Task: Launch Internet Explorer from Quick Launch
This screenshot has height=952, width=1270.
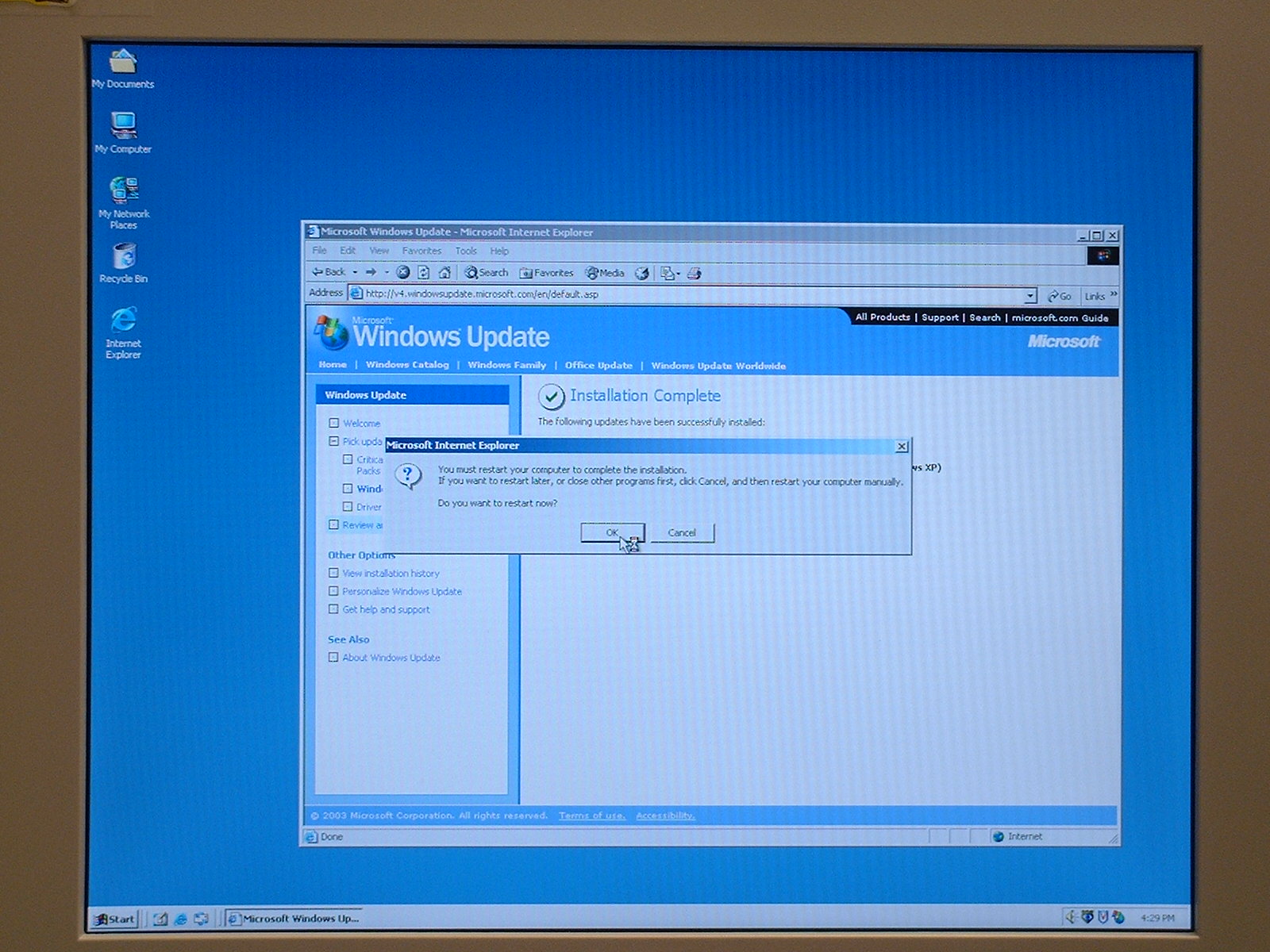Action: pyautogui.click(x=181, y=919)
